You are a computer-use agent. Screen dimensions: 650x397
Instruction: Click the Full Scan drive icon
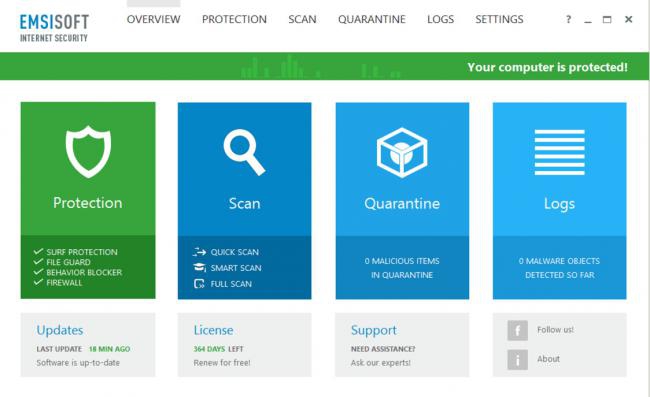[x=199, y=283]
